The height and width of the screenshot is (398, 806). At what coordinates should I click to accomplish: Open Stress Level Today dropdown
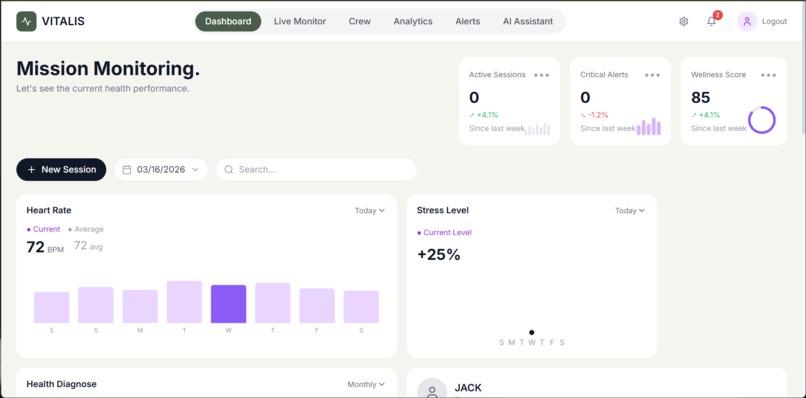[630, 211]
